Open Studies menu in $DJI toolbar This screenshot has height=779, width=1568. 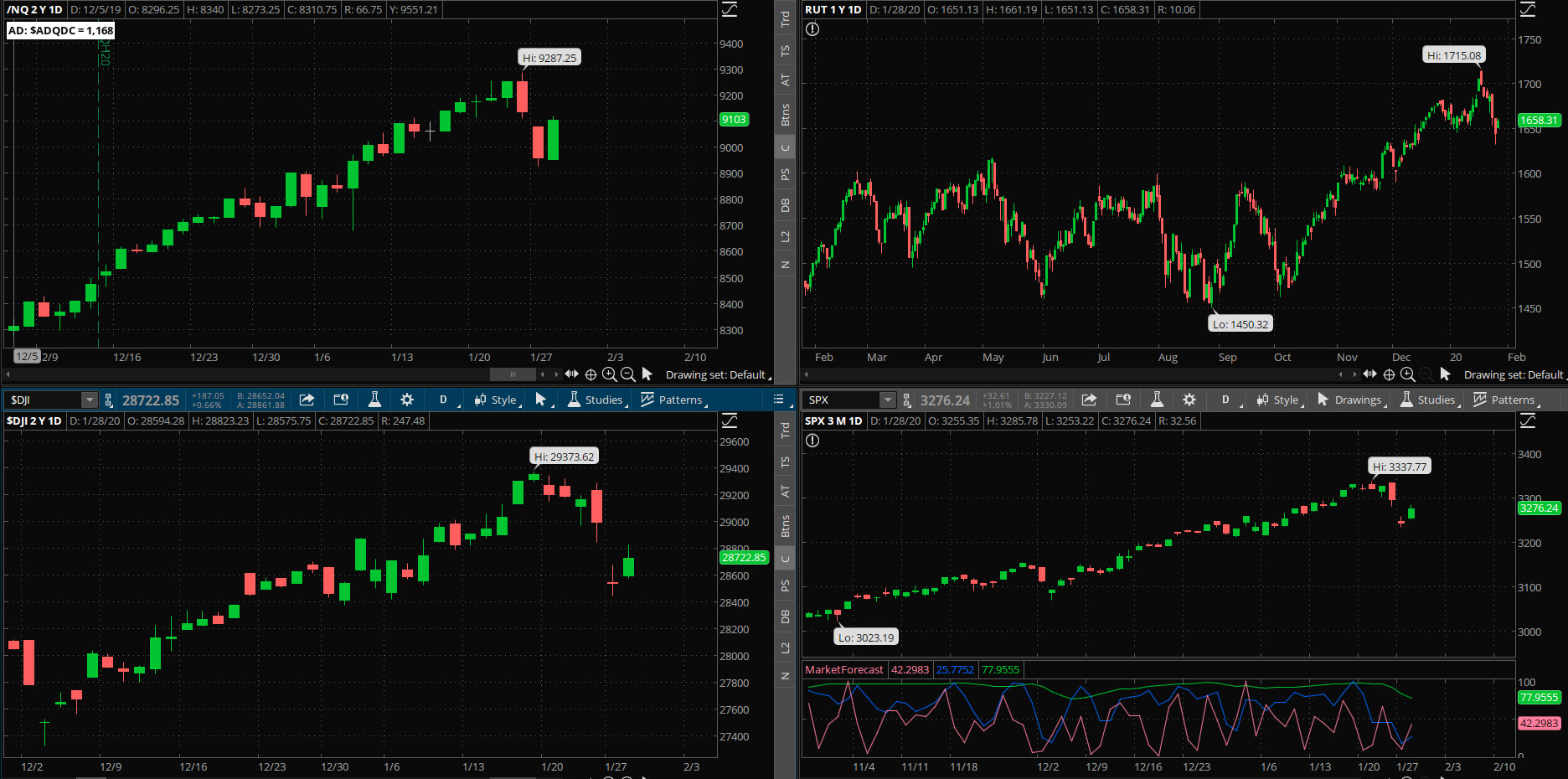pyautogui.click(x=596, y=400)
